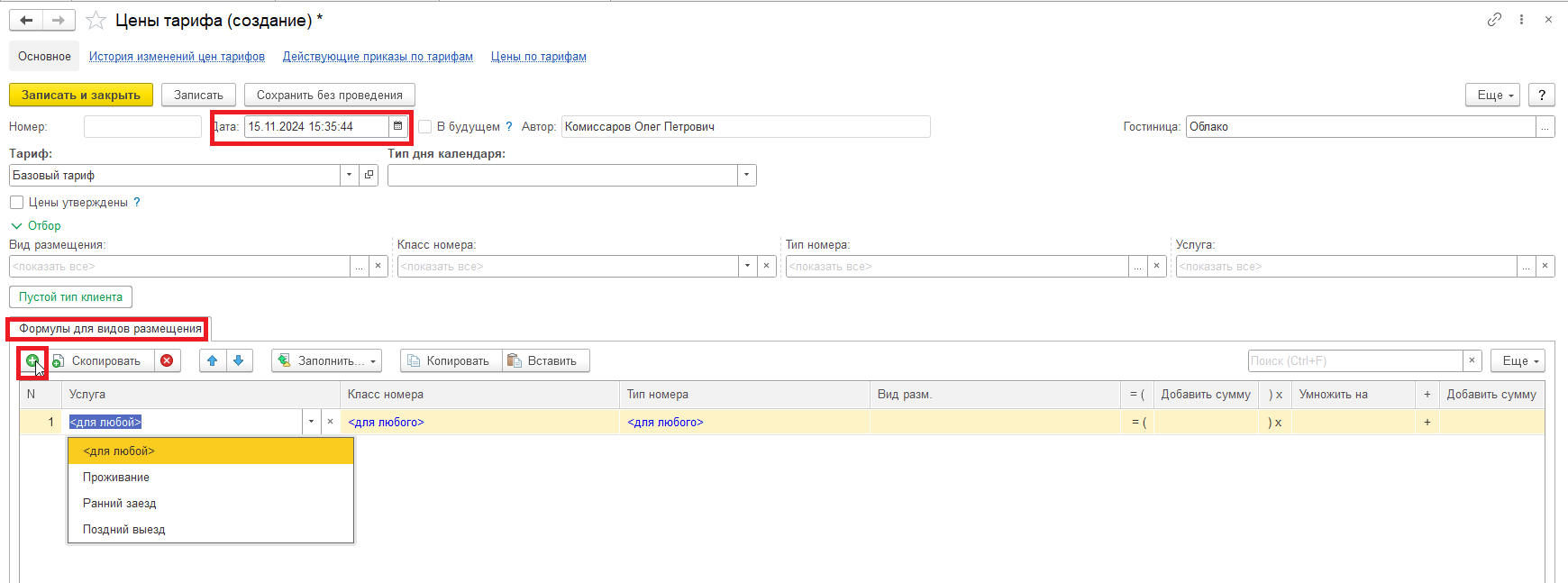Open the Заполнить dropdown menu
The height and width of the screenshot is (583, 1568).
327,361
